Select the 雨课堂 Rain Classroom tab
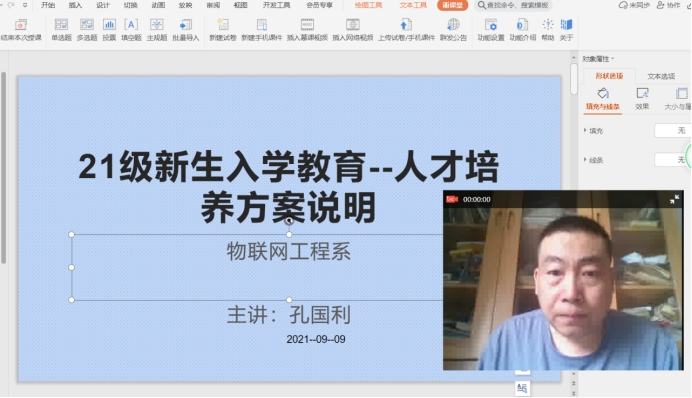This screenshot has height=398, width=692. 452,5
